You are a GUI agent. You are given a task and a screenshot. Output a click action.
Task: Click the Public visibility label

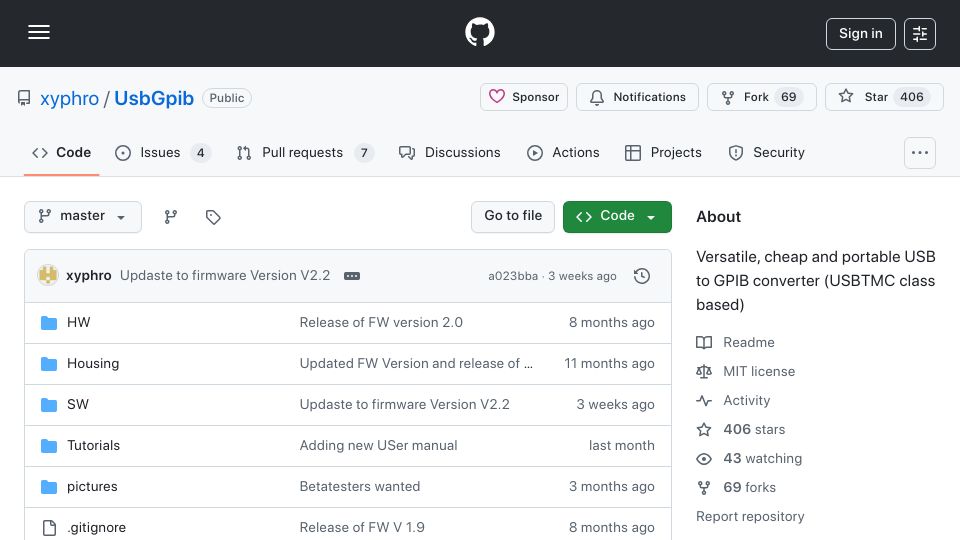click(x=227, y=98)
